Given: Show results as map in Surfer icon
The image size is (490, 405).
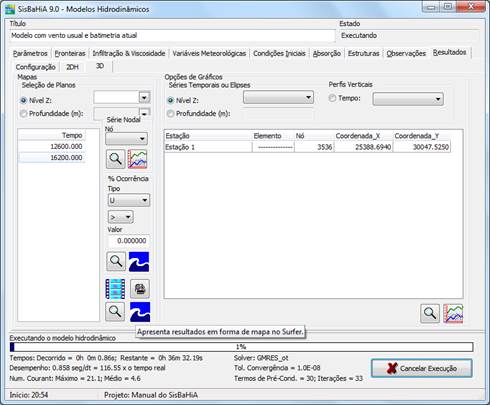Looking at the screenshot, I should [x=140, y=312].
